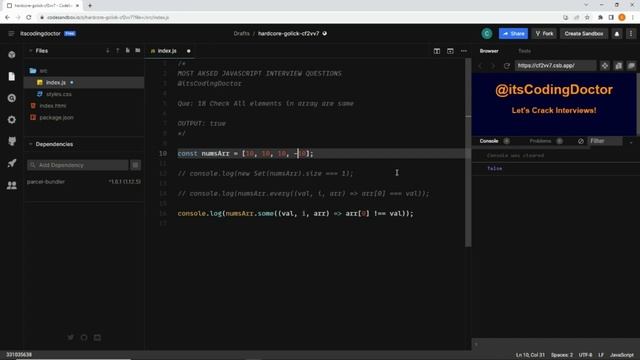Select the Problems tab
Screen dimensions: 640x360
540,141
